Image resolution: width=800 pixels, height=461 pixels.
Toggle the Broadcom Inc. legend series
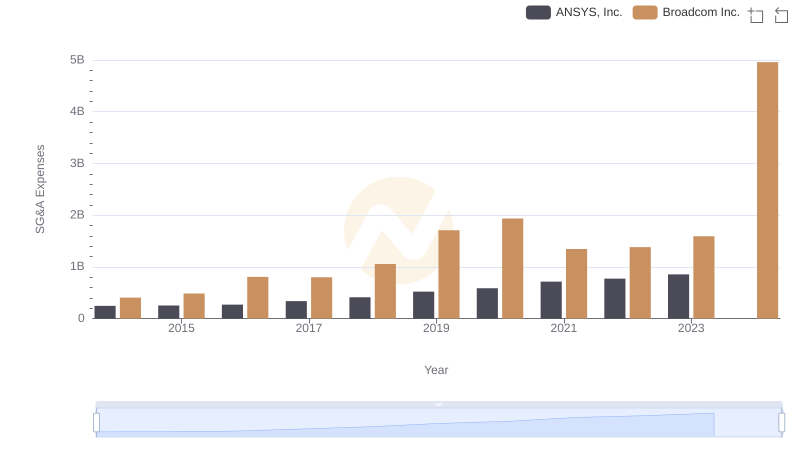click(x=686, y=12)
